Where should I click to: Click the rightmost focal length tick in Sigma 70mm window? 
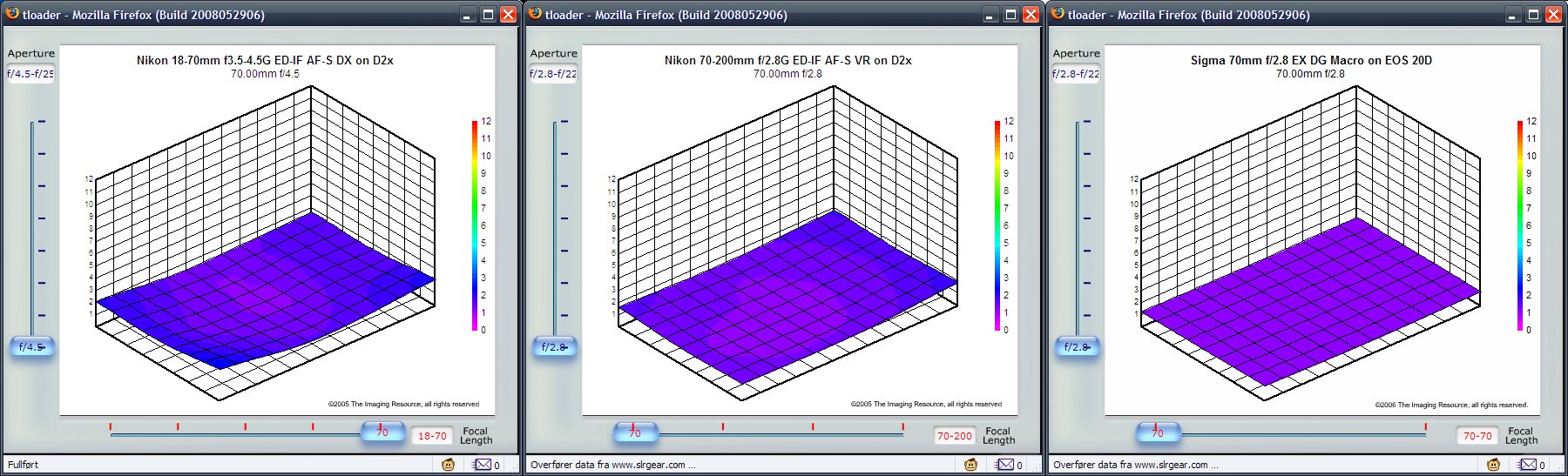point(1426,426)
